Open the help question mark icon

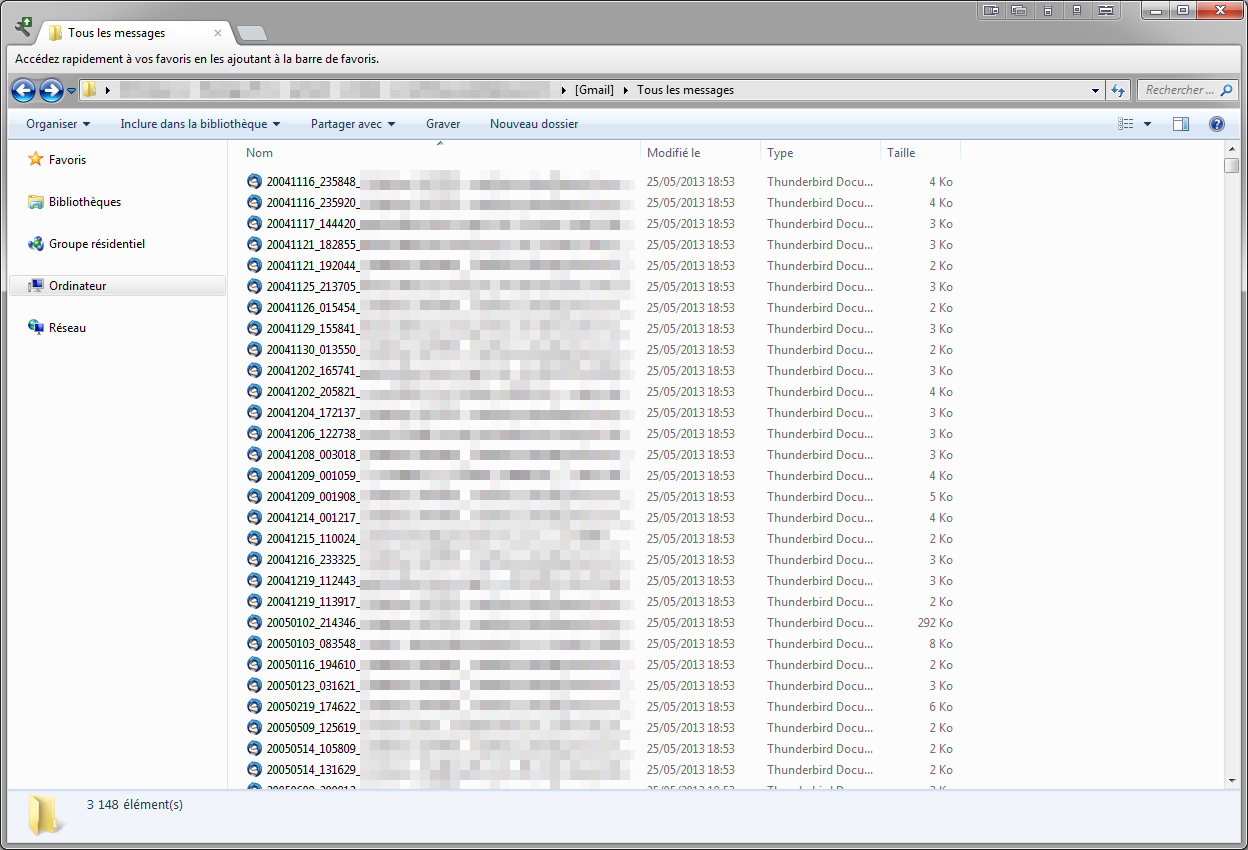1217,124
